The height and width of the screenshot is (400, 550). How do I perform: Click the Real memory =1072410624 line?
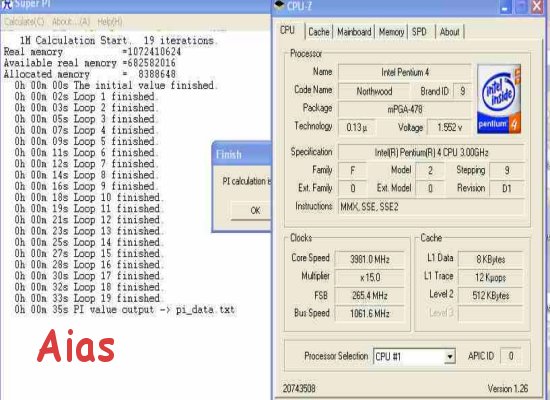(x=92, y=52)
